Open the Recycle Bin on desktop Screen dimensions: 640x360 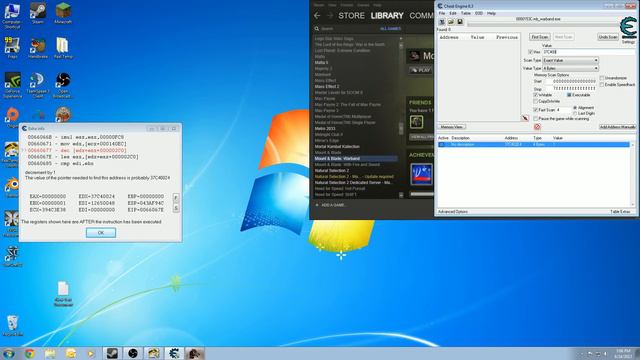coord(12,325)
